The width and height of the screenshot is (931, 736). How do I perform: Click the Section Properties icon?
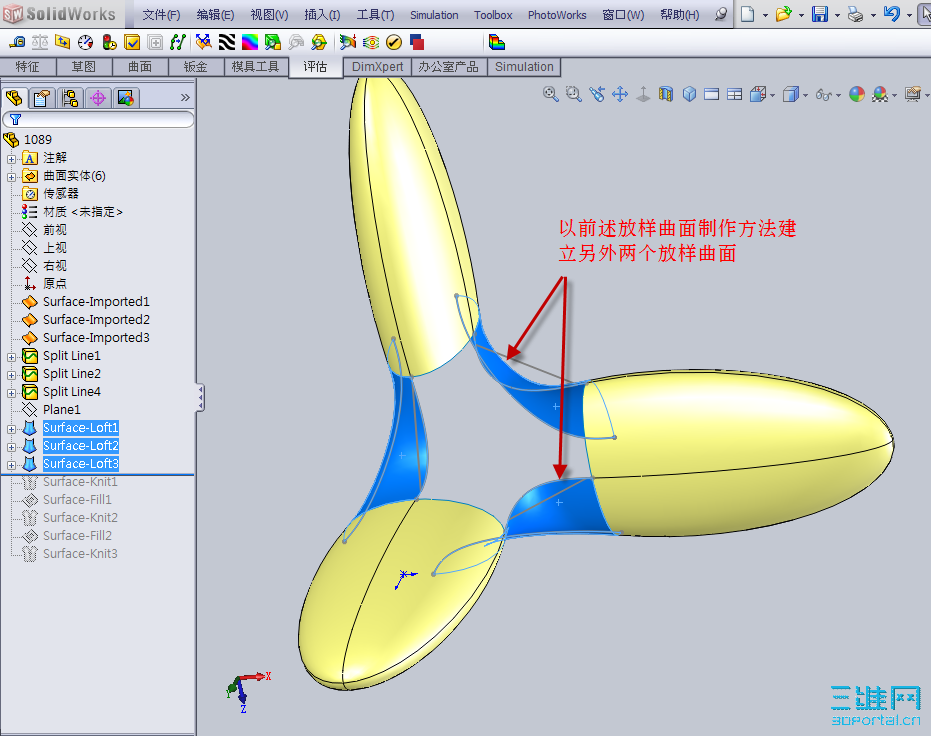coord(62,42)
